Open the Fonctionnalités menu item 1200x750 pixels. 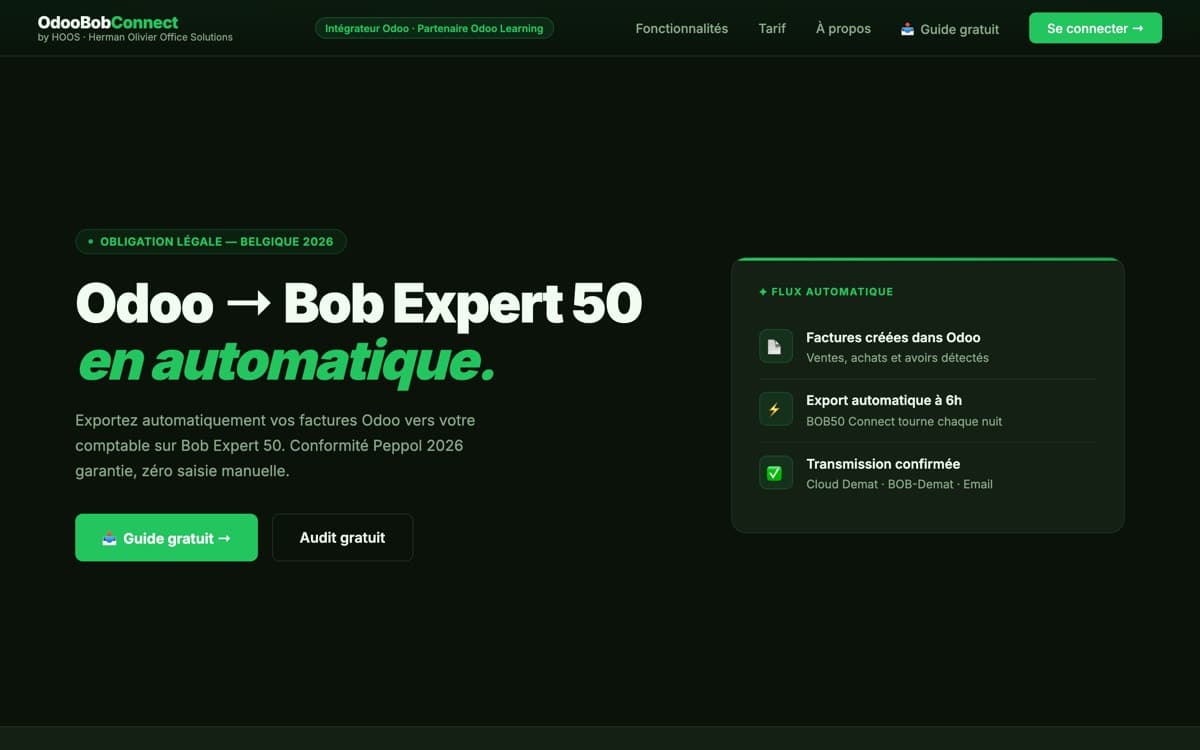coord(682,28)
